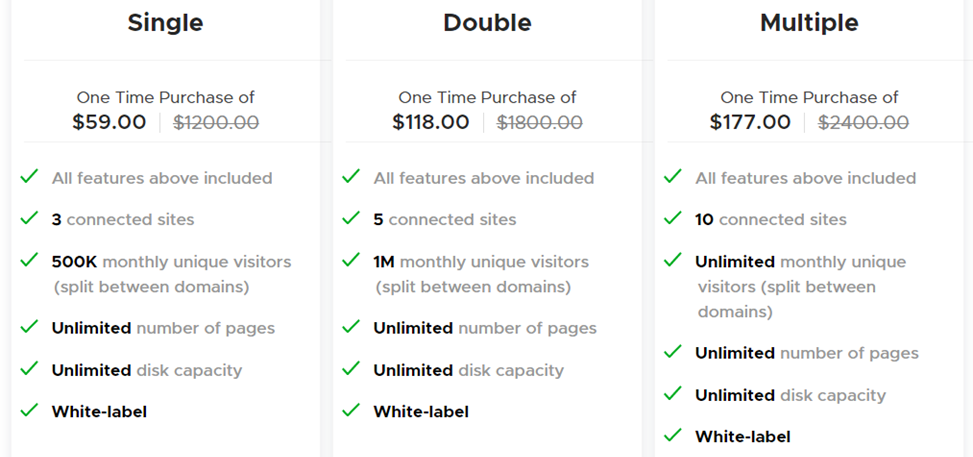
Task: Select the Double plan heading
Action: [x=487, y=23]
